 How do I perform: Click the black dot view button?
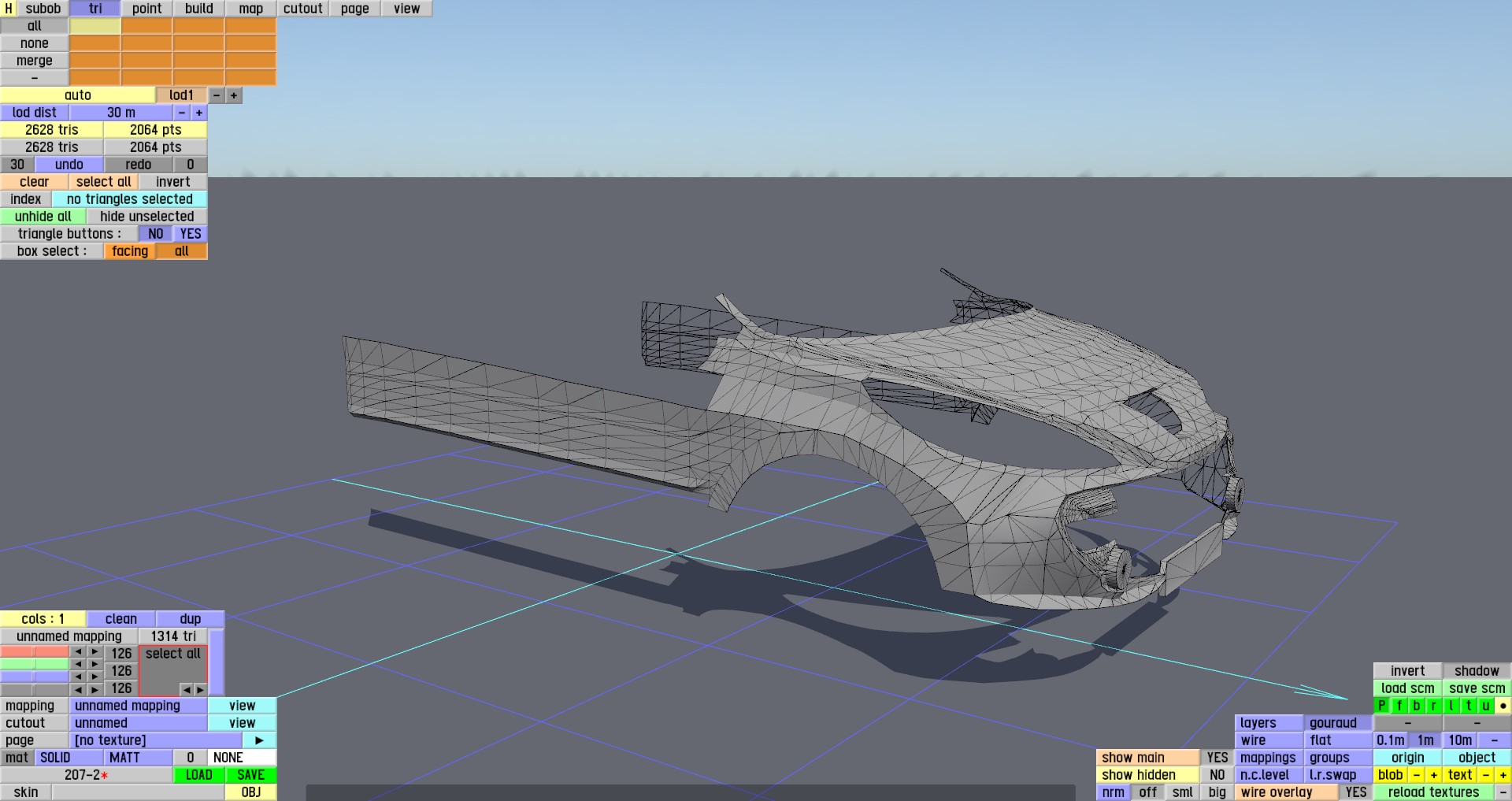1503,706
